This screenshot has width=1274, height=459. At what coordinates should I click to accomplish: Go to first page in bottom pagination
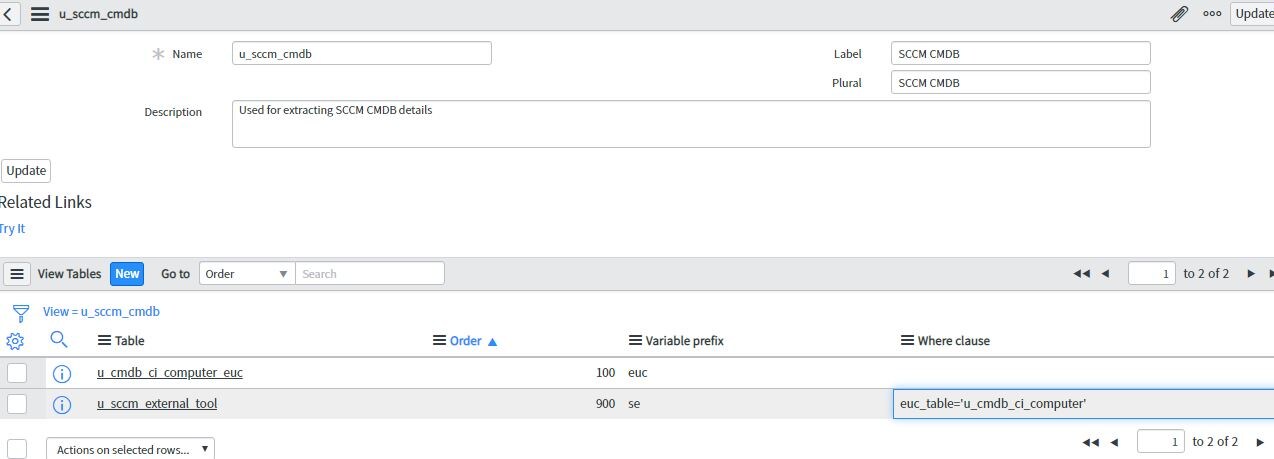click(x=1091, y=442)
